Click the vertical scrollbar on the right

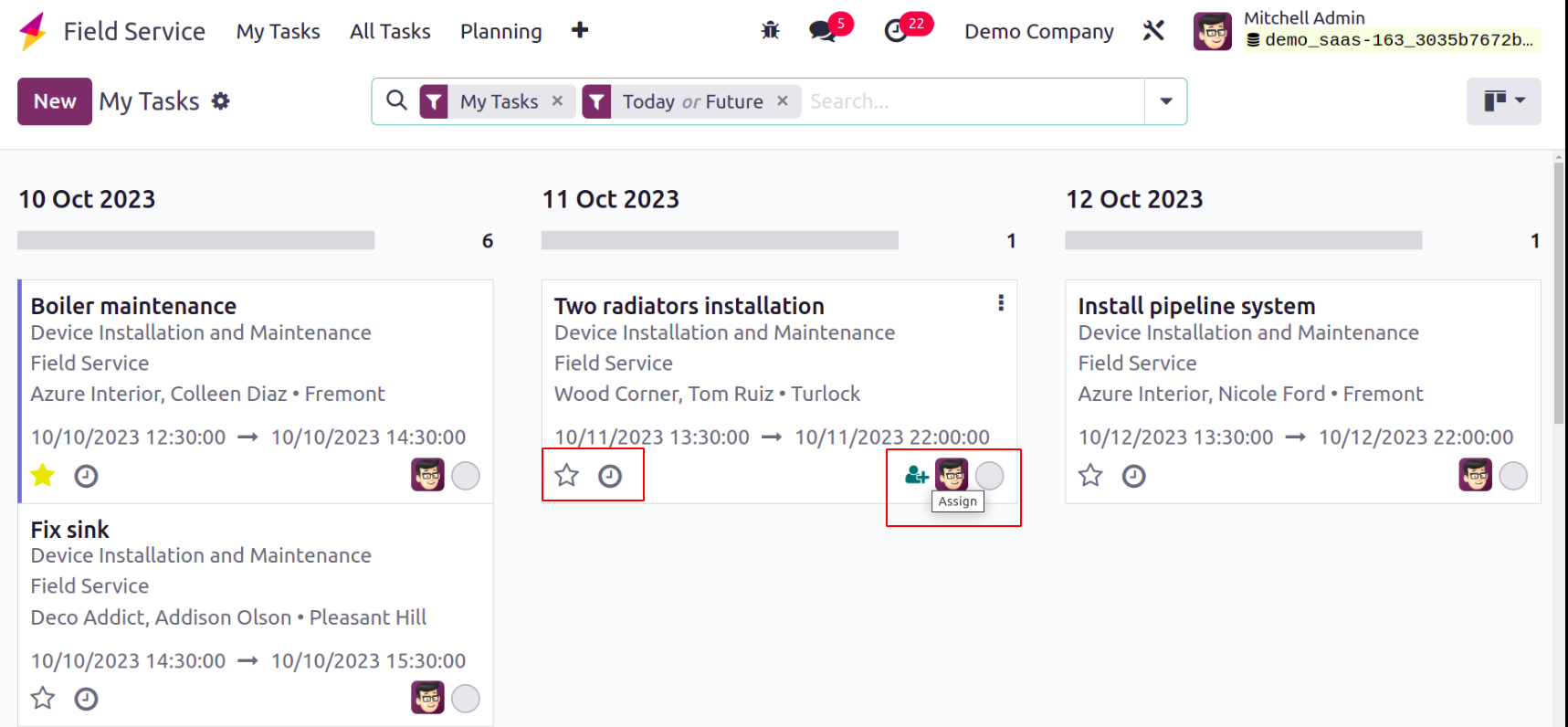pyautogui.click(x=1559, y=292)
